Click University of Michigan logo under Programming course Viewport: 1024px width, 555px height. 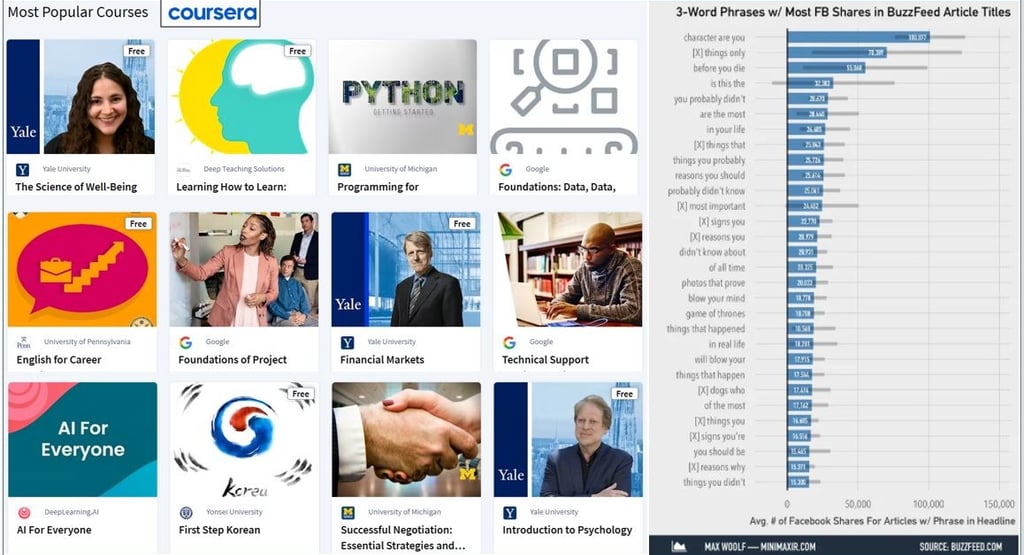pos(344,170)
